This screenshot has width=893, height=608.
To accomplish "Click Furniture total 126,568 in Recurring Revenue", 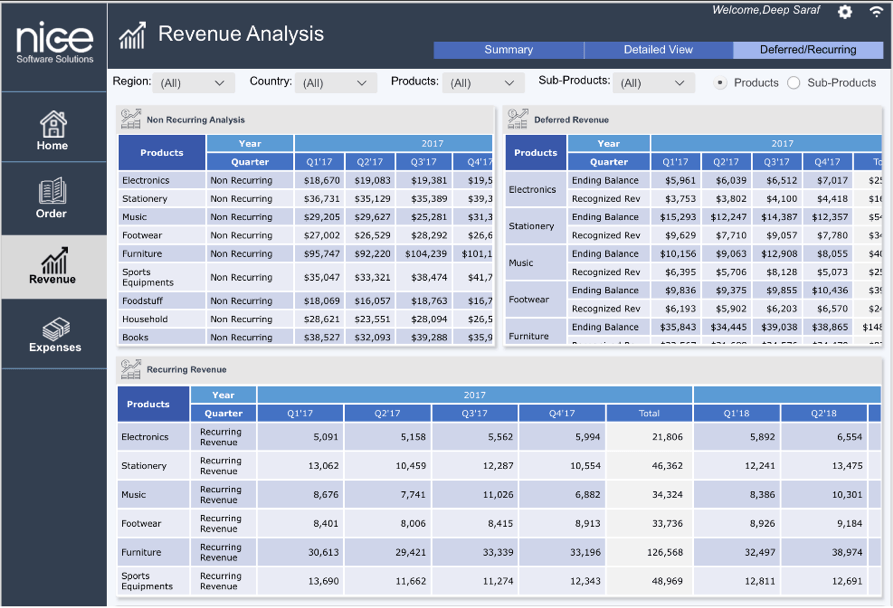I will pos(664,552).
